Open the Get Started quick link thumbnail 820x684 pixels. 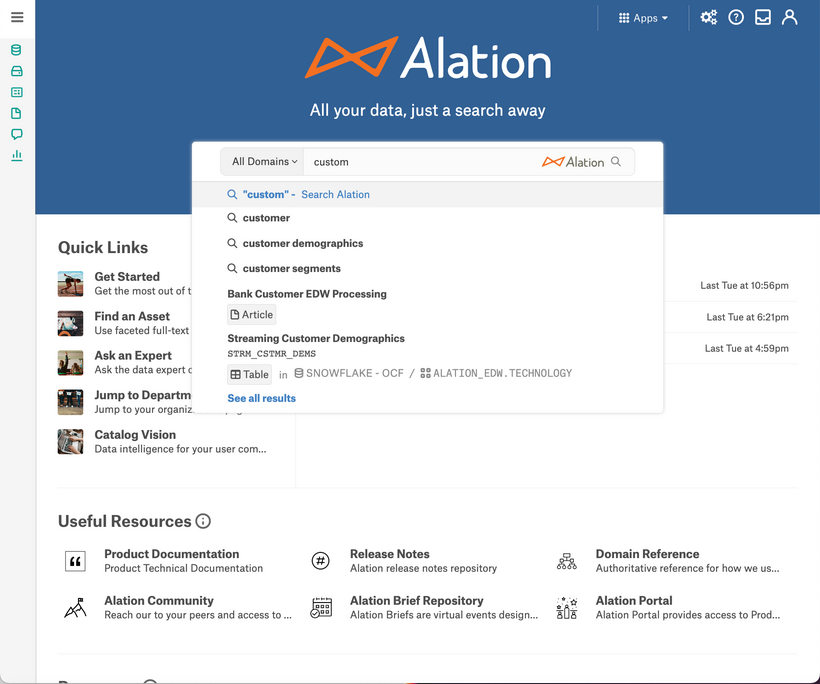[70, 284]
